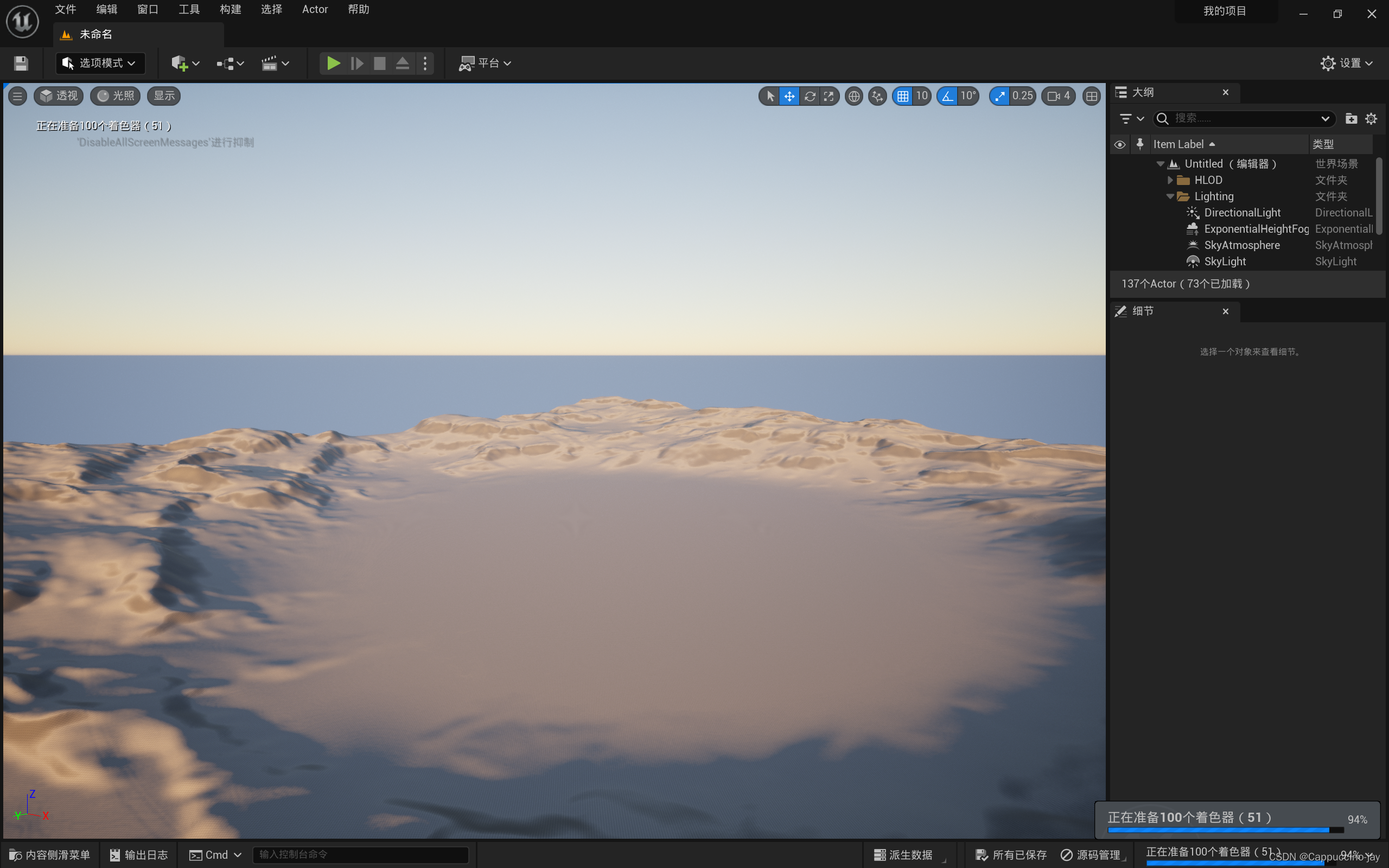This screenshot has width=1389, height=868.
Task: Select the rotate transform tool
Action: pos(810,96)
